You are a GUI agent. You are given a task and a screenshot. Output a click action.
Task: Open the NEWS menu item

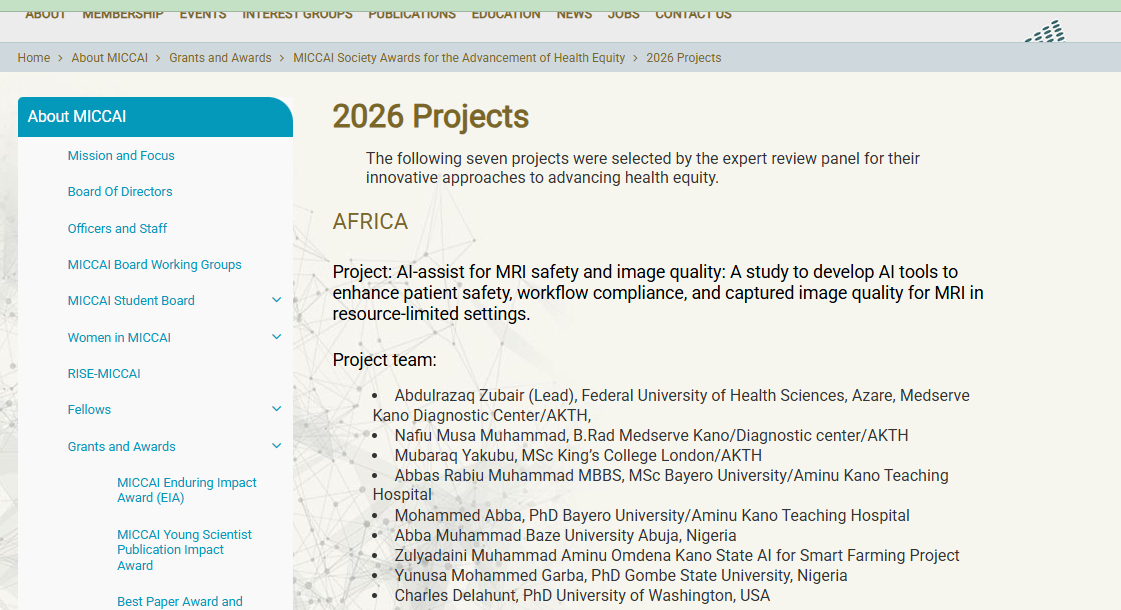coord(574,14)
